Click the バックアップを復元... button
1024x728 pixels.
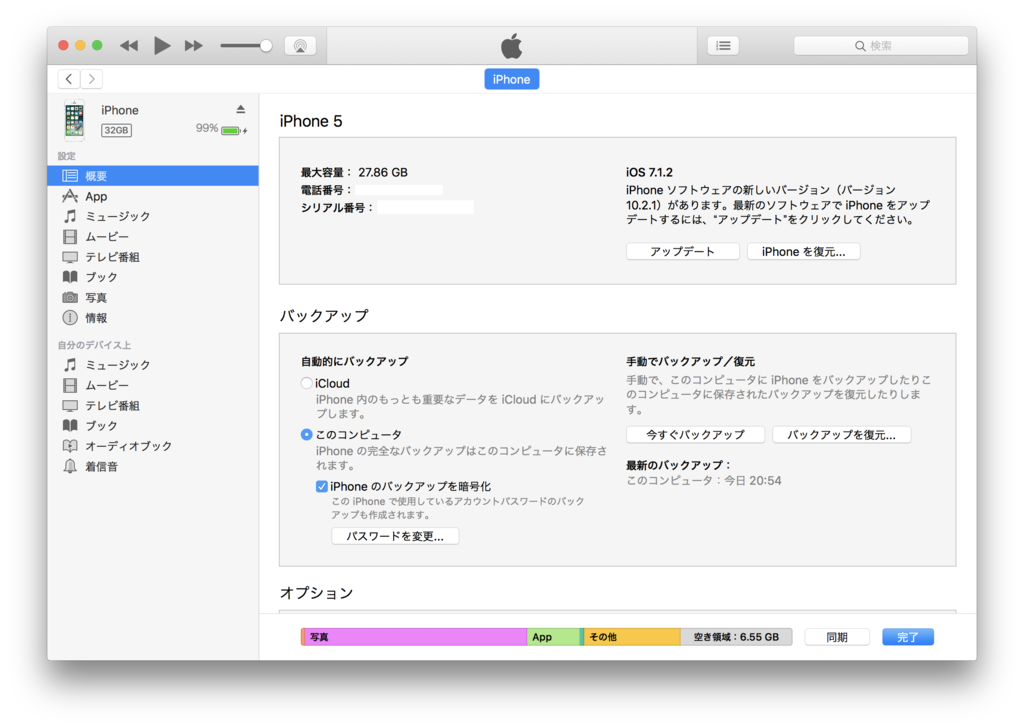tap(841, 435)
